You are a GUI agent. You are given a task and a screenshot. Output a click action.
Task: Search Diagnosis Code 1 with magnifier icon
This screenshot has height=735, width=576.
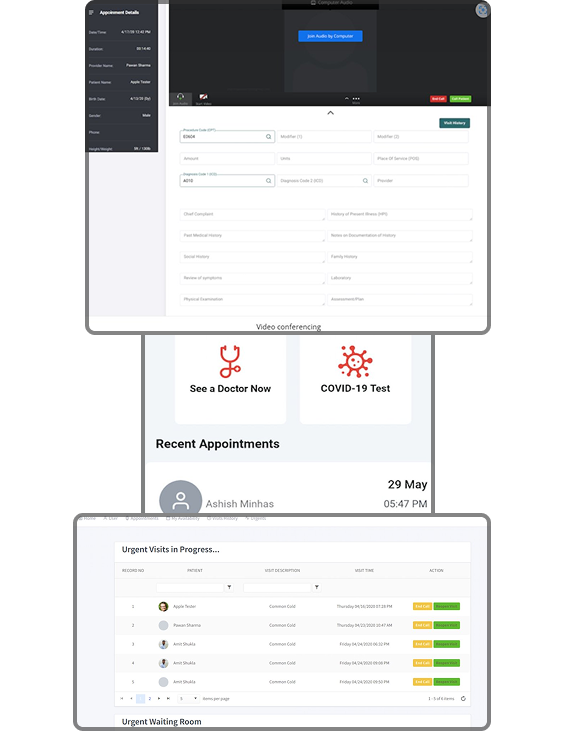click(269, 181)
